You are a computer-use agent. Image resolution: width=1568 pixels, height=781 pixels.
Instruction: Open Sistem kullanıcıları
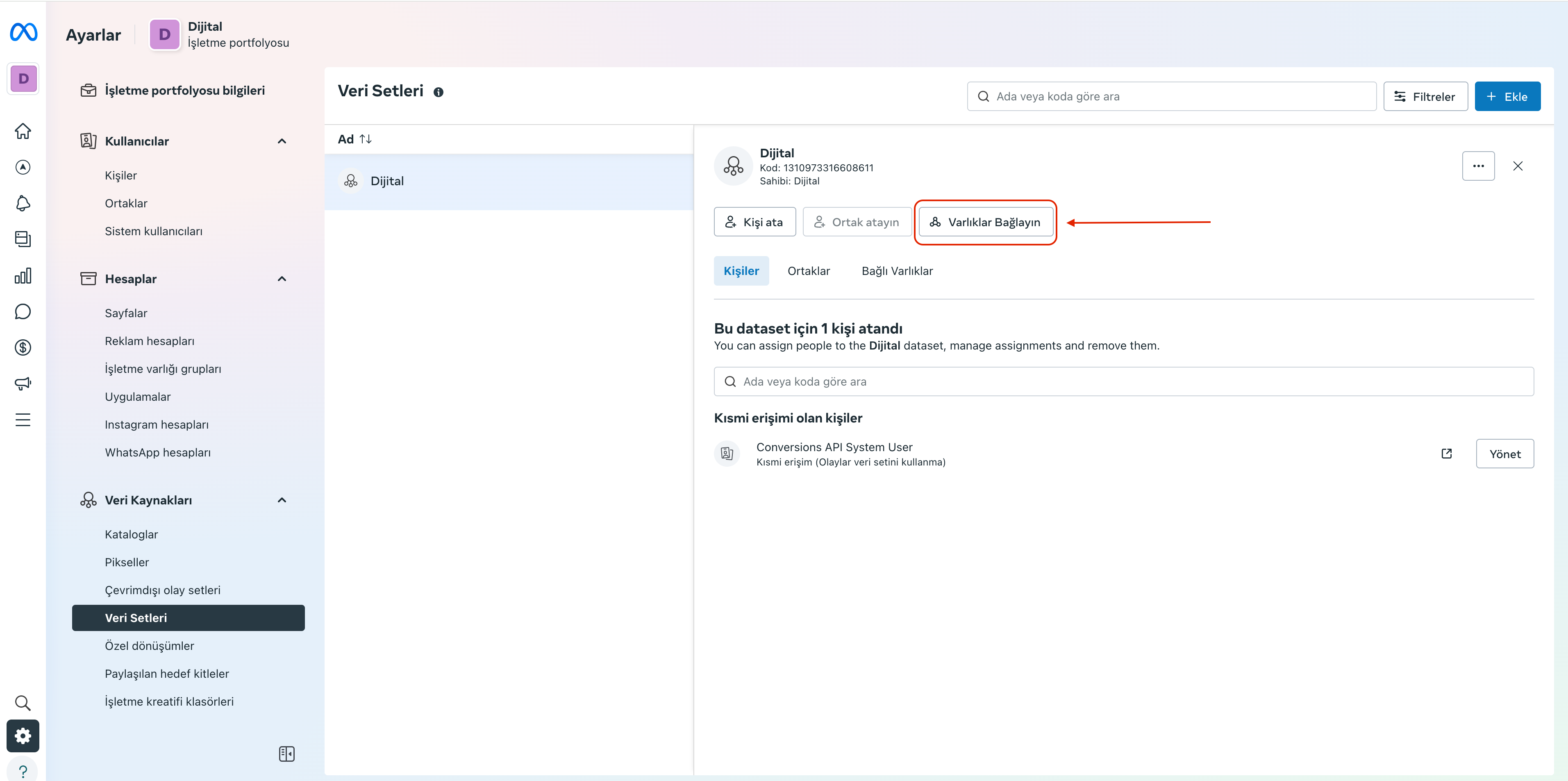click(x=153, y=232)
